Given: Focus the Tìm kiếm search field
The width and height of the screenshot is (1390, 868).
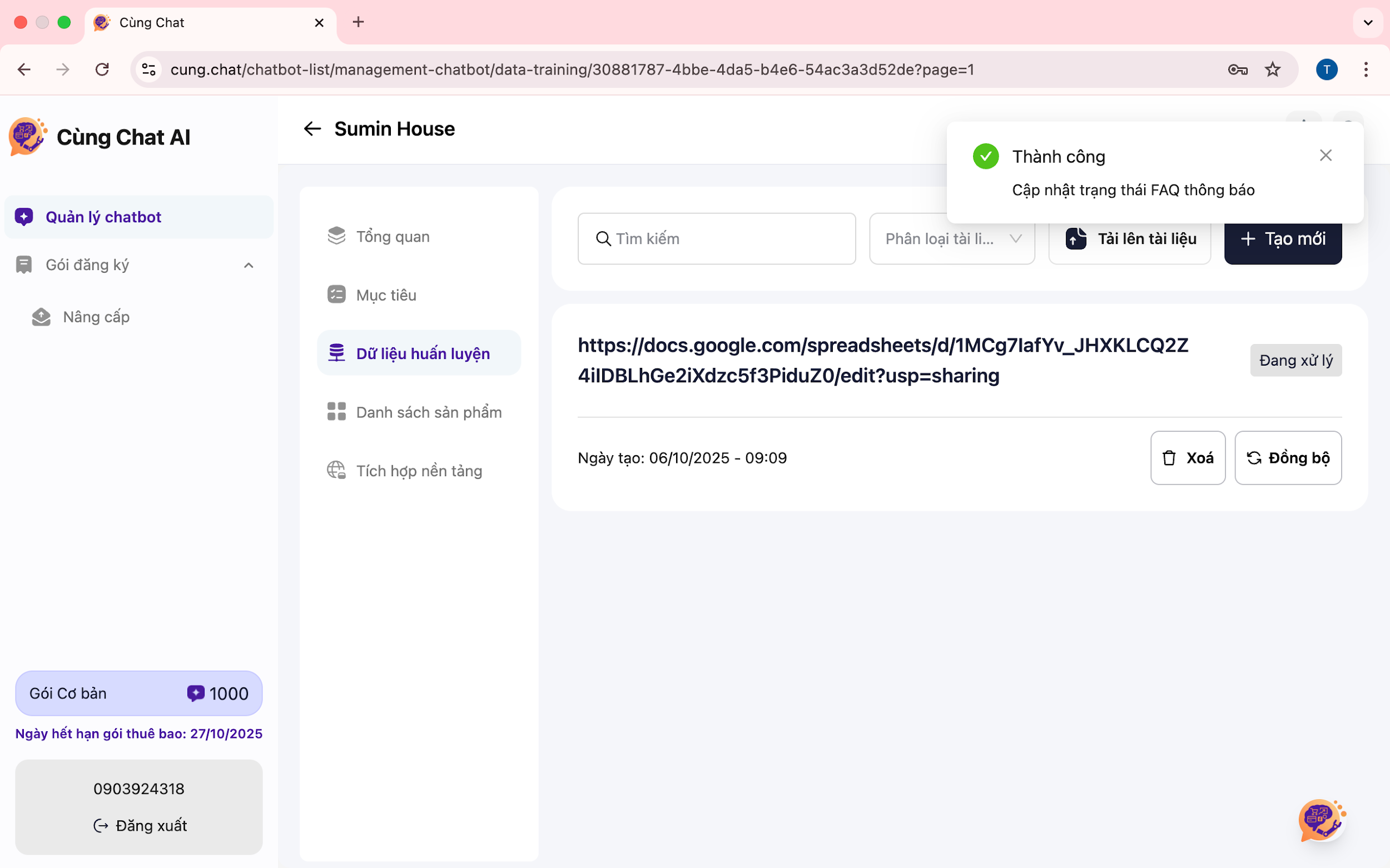Looking at the screenshot, I should (x=729, y=239).
